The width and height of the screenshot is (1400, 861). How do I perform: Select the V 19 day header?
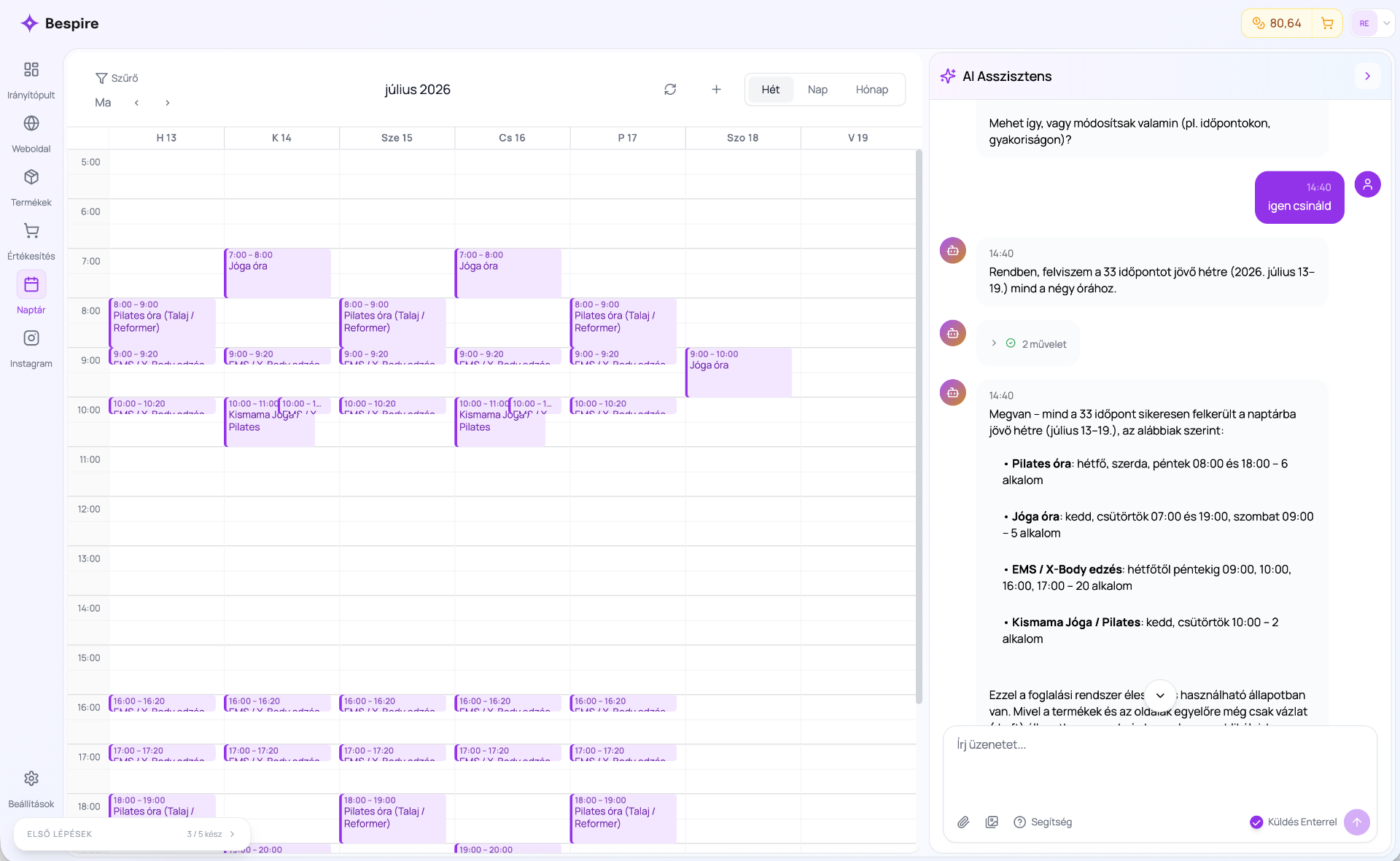tap(857, 138)
